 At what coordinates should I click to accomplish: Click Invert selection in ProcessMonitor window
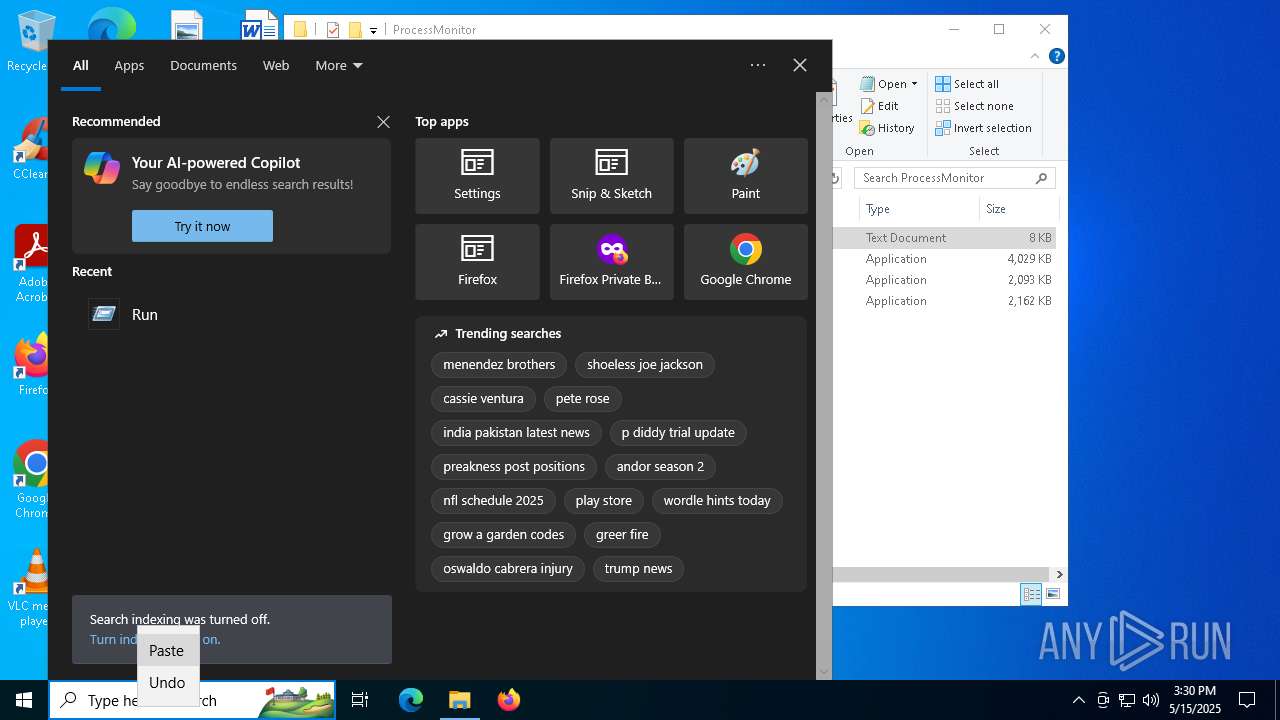(983, 128)
